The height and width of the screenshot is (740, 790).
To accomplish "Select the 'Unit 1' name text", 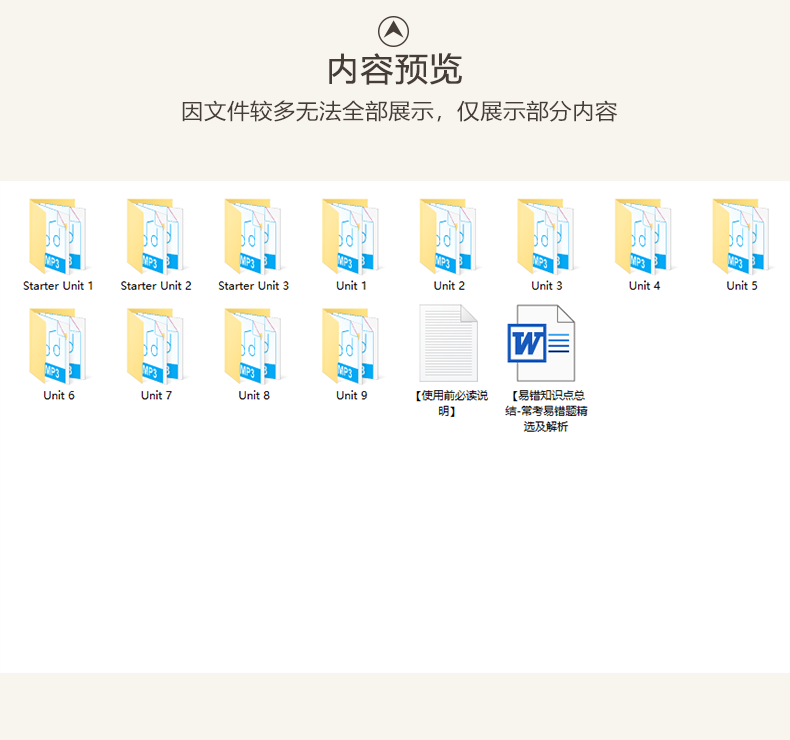I will [351, 286].
